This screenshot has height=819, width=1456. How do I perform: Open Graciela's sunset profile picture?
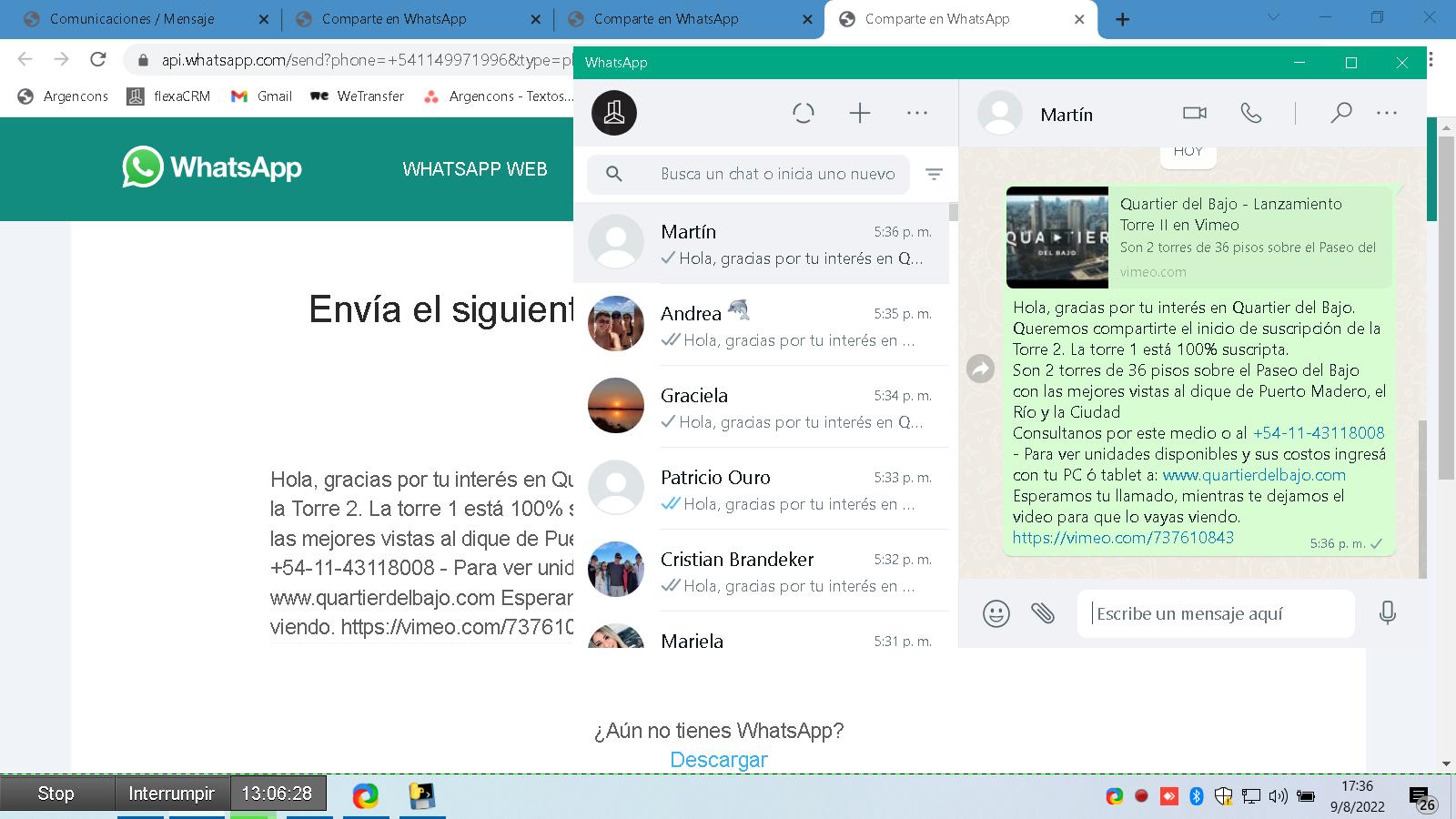click(x=616, y=405)
